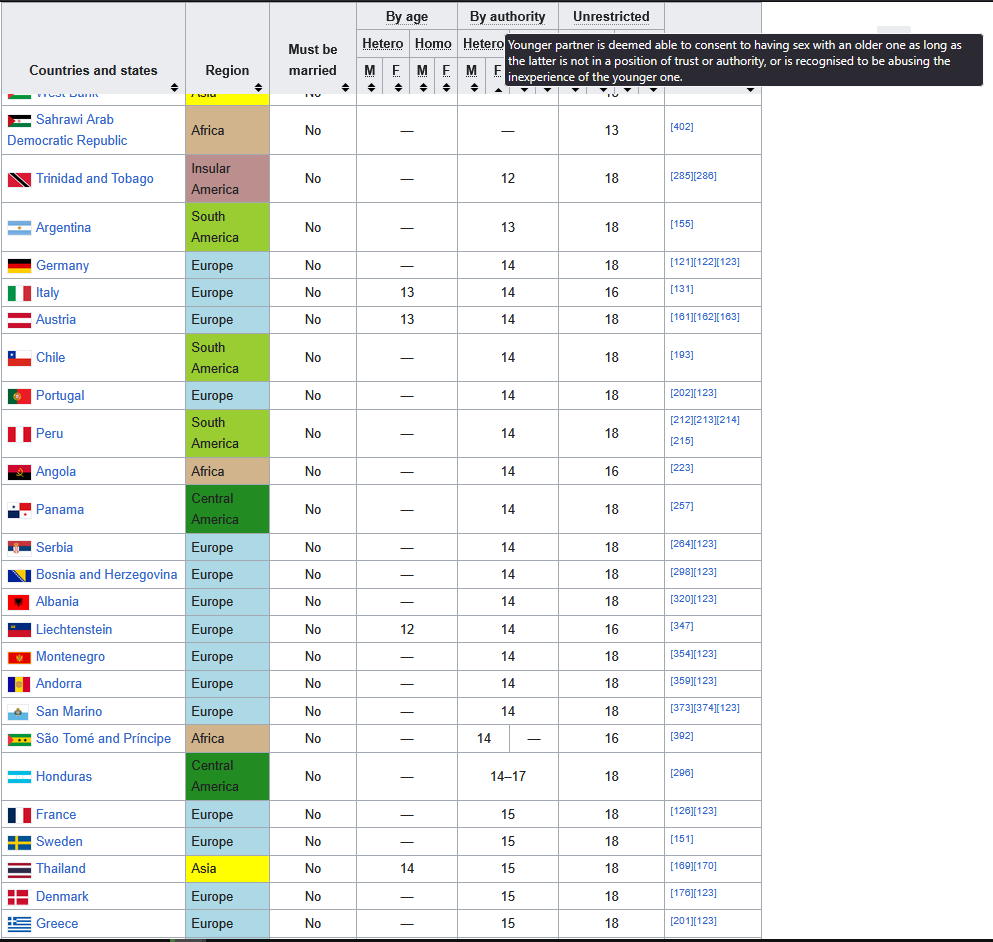Open the Bosnia and Herzegovina link
The height and width of the screenshot is (942, 993).
click(106, 575)
